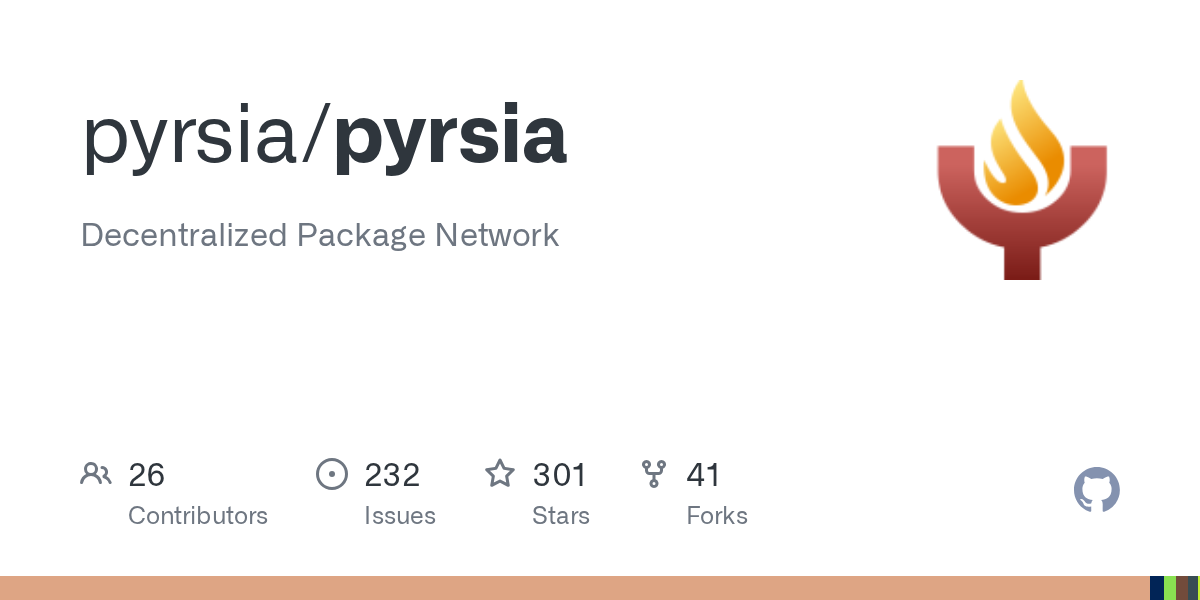Click the 301 stars count

[x=559, y=475]
